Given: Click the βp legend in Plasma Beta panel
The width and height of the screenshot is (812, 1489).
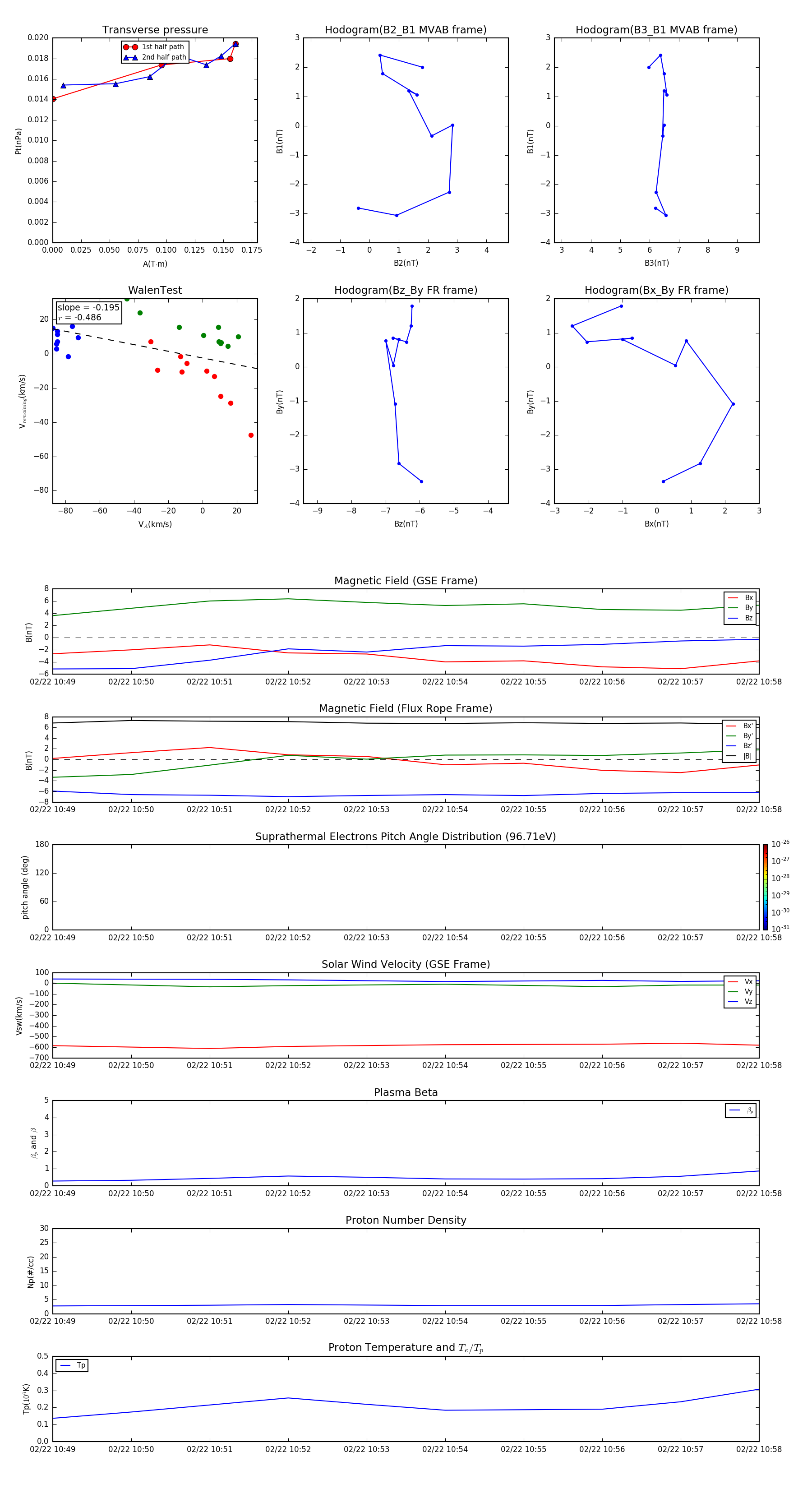Looking at the screenshot, I should [x=741, y=1110].
